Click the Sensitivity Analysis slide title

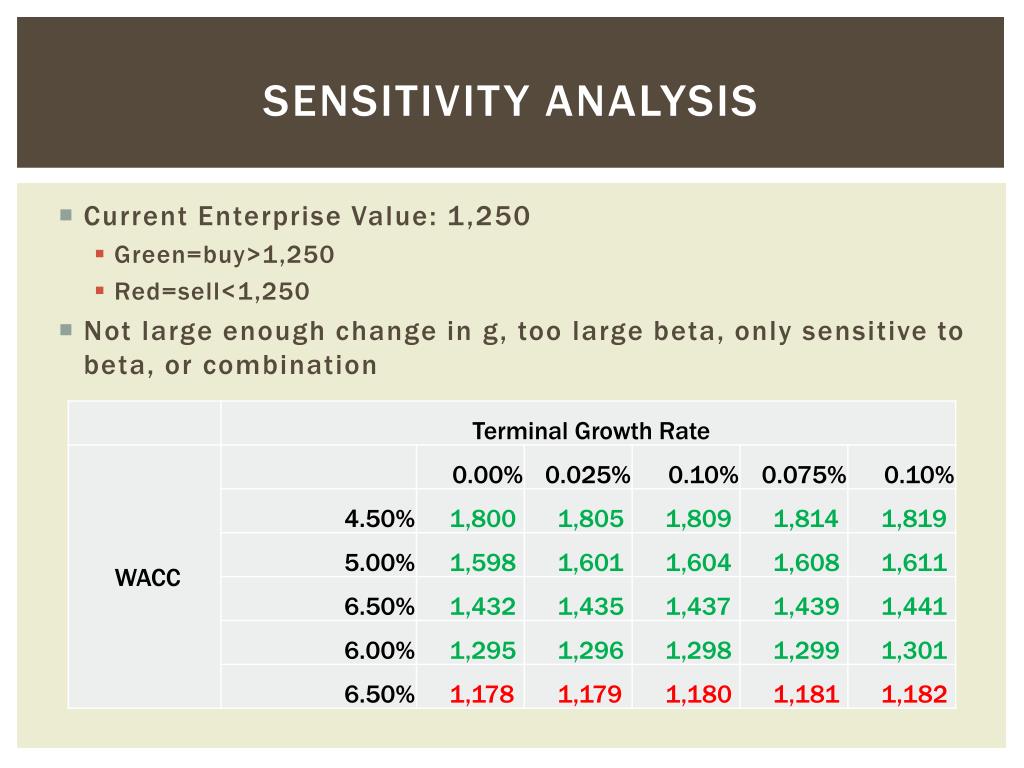pos(510,101)
